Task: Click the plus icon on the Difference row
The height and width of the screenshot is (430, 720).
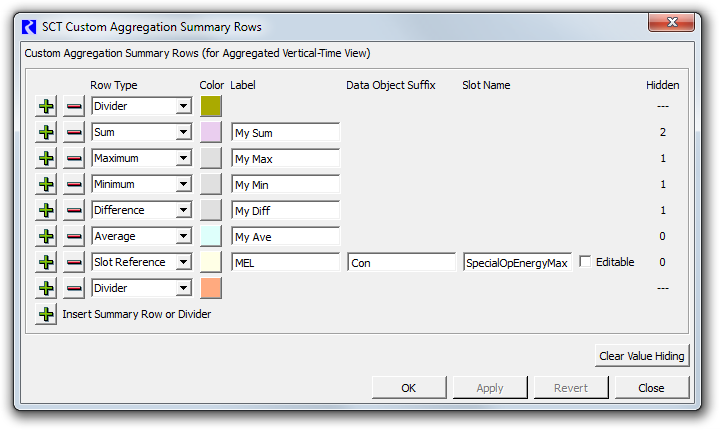Action: (x=46, y=210)
